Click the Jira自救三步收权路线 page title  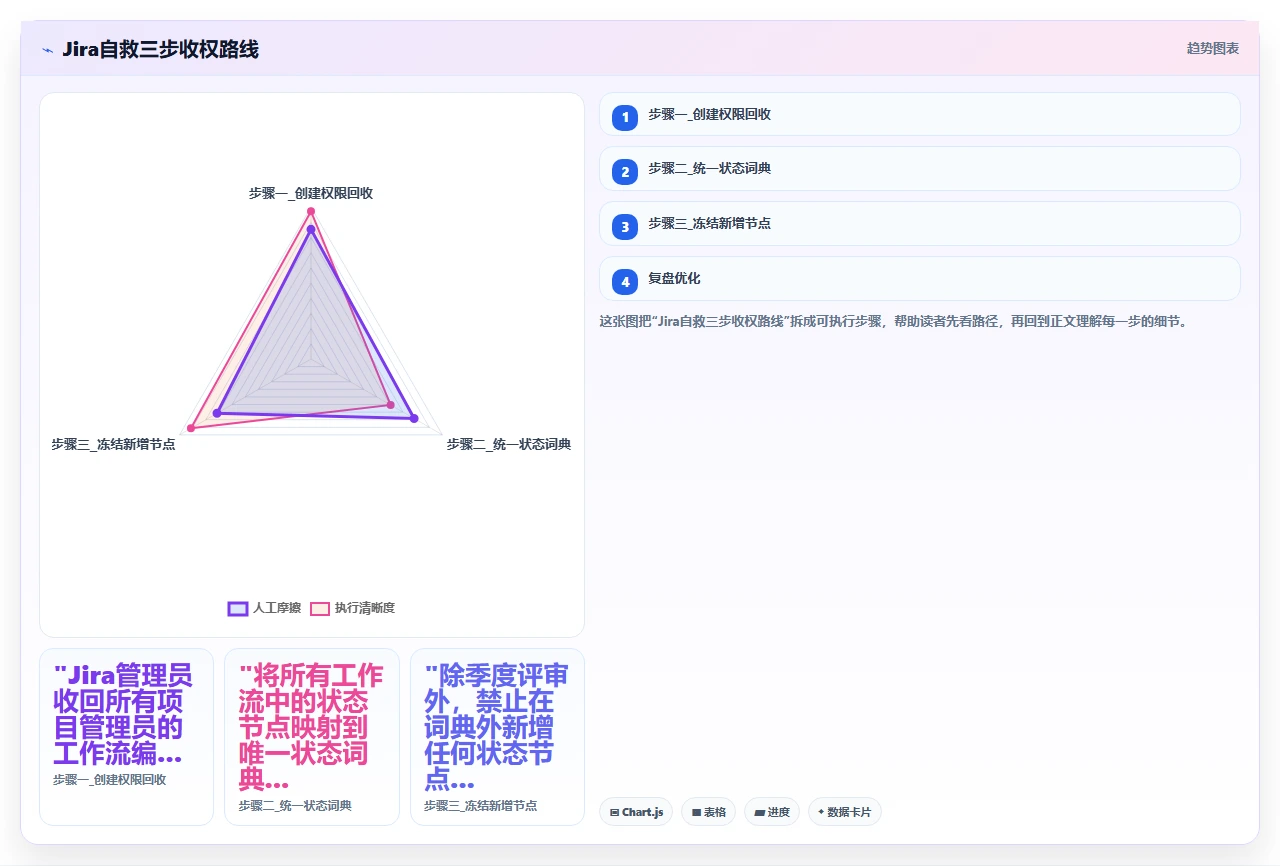point(160,49)
